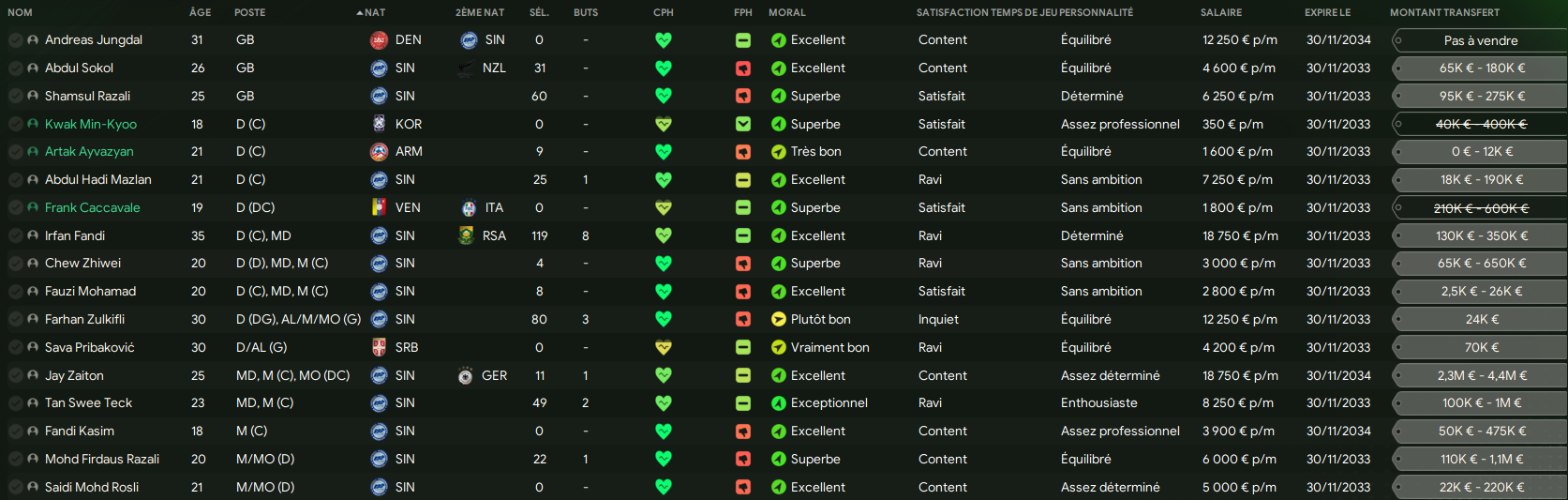
Task: Click Sava Pribaković's Serbia flag icon
Action: point(379,347)
